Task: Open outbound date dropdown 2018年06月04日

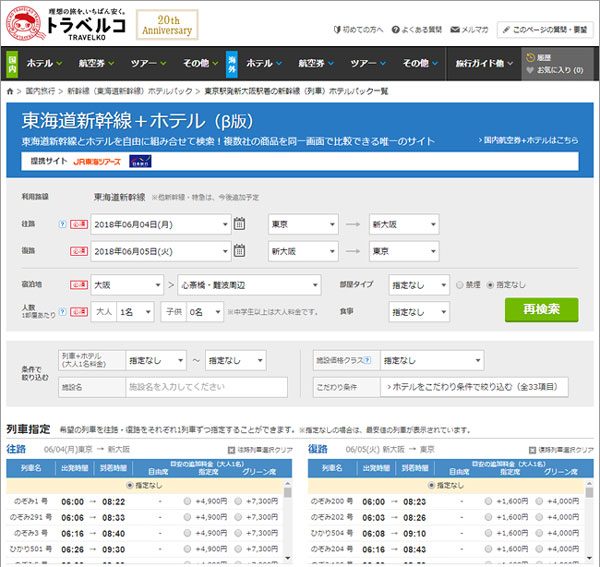Action: tap(161, 224)
